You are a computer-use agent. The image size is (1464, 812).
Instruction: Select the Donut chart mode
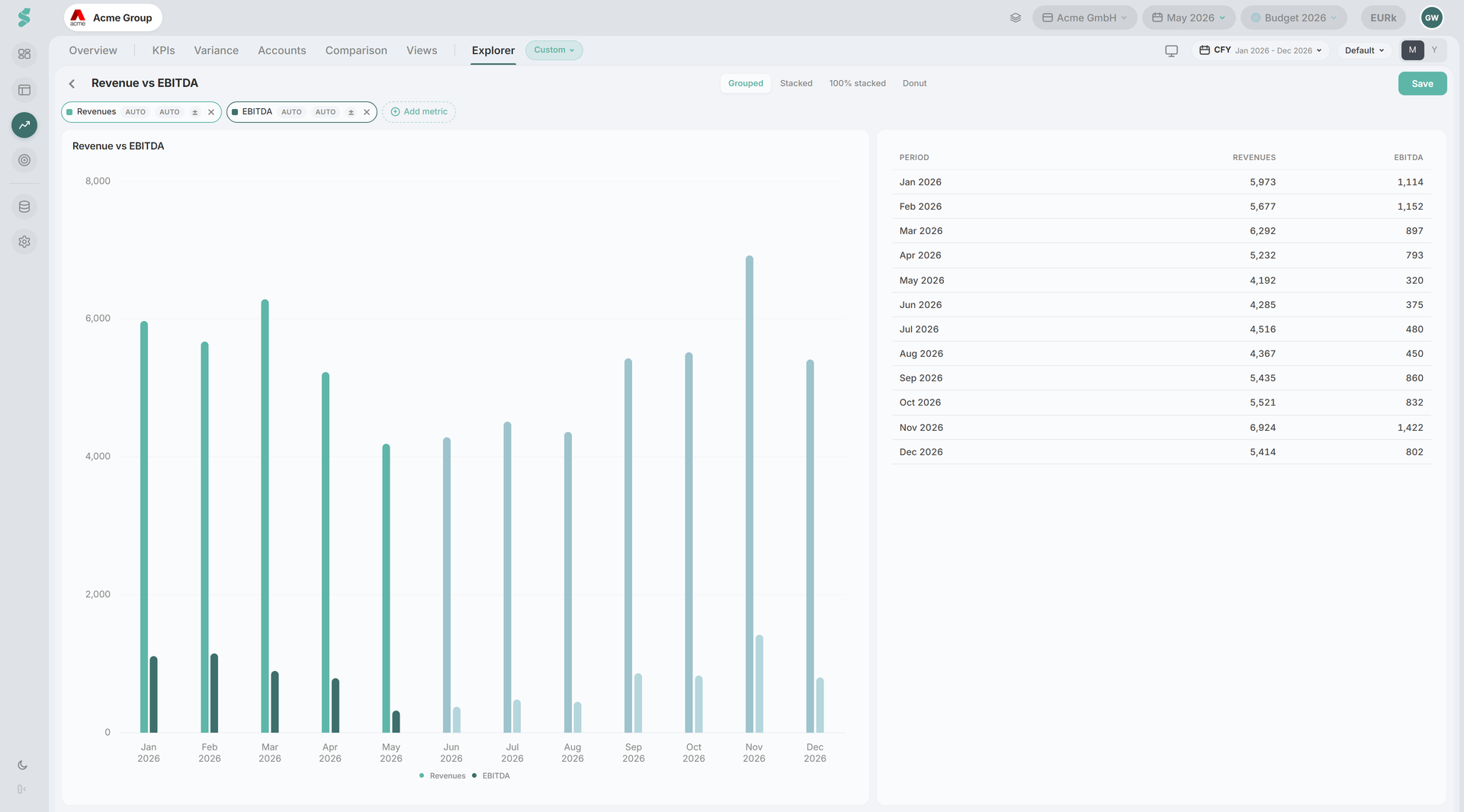click(915, 84)
